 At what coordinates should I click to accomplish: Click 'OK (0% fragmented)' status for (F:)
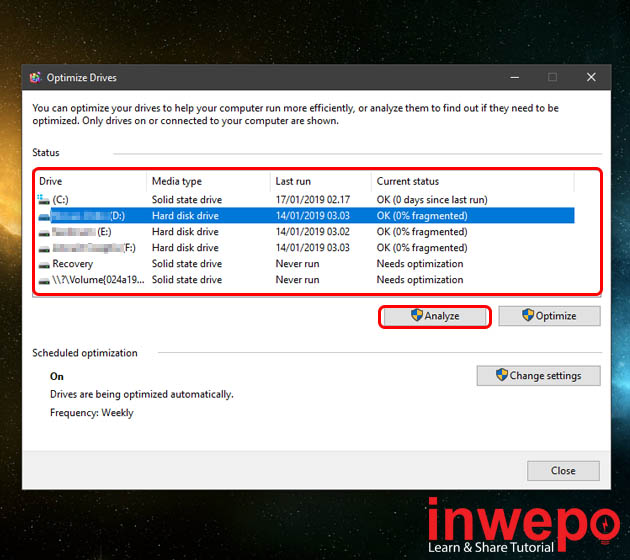tap(422, 248)
